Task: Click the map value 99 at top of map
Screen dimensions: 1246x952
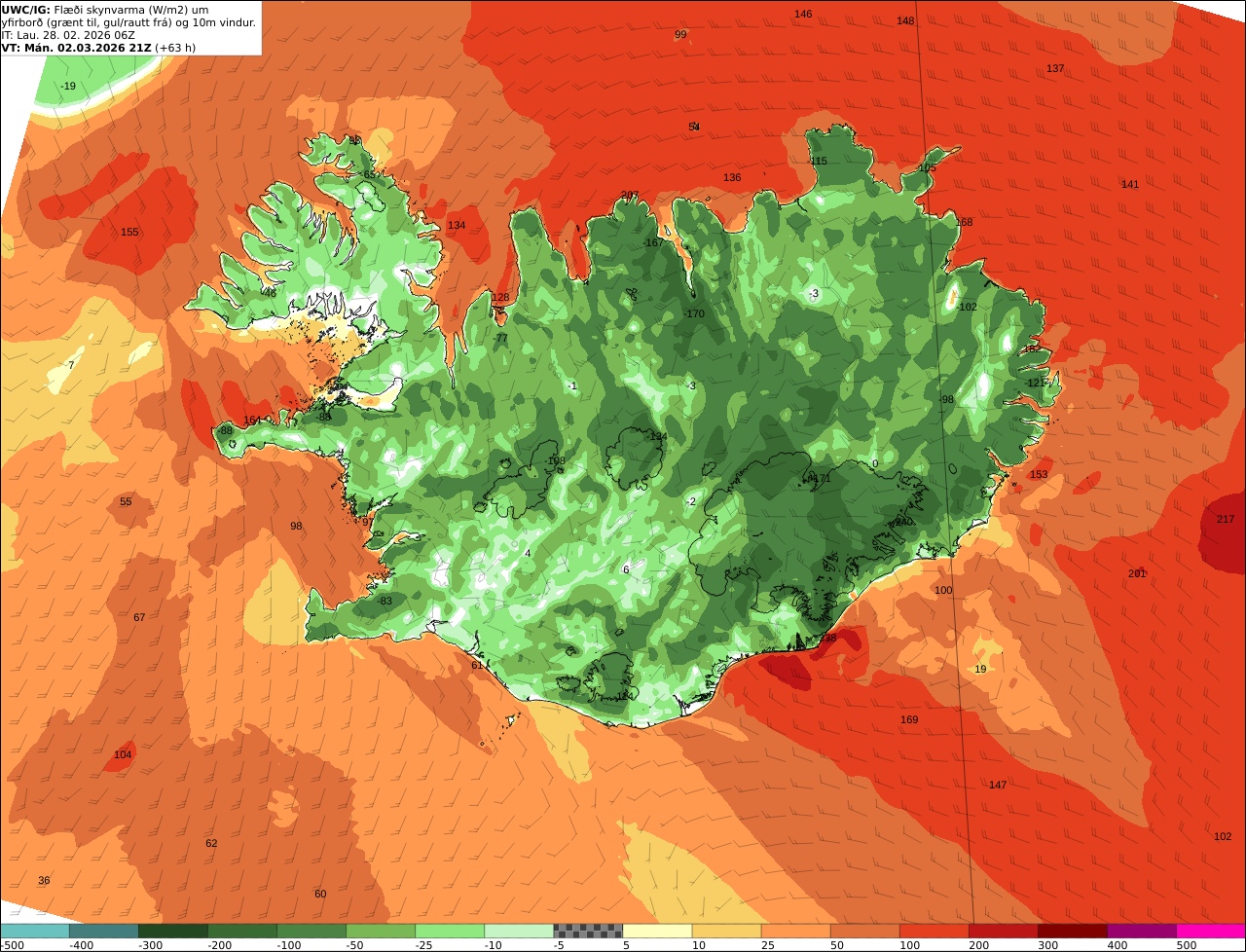Action: 680,34
